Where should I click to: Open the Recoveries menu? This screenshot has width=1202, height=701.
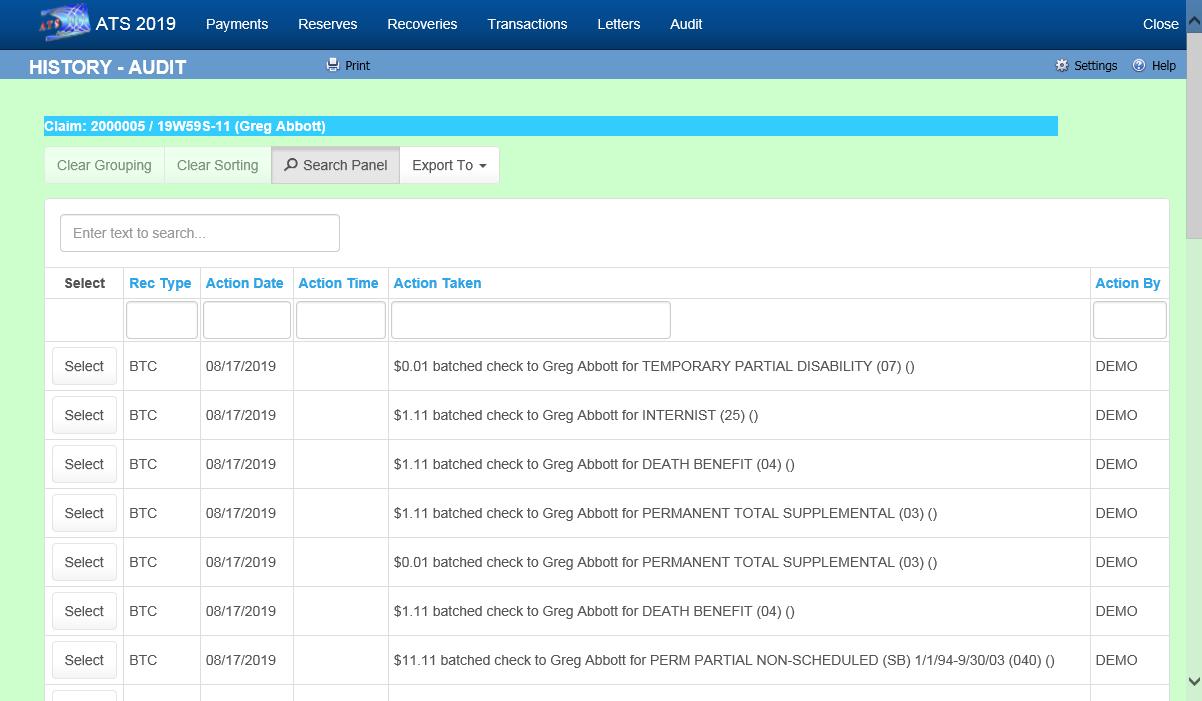pyautogui.click(x=422, y=24)
